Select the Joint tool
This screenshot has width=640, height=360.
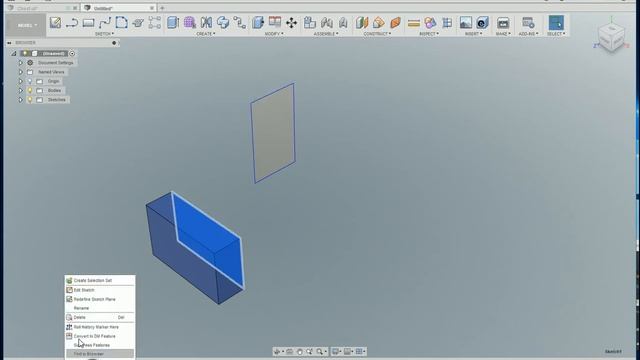[327, 22]
